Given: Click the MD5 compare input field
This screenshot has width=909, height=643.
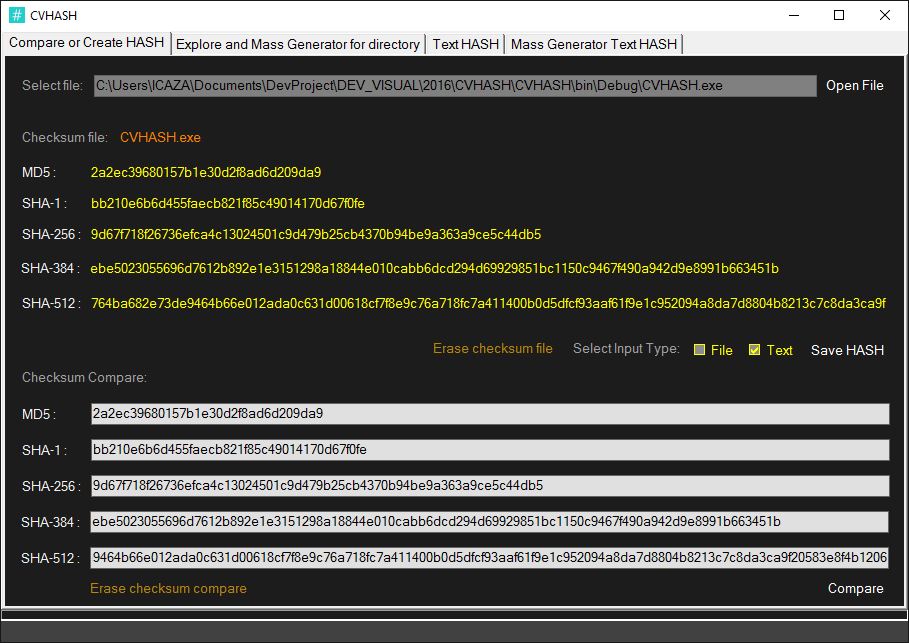Looking at the screenshot, I should [x=490, y=414].
